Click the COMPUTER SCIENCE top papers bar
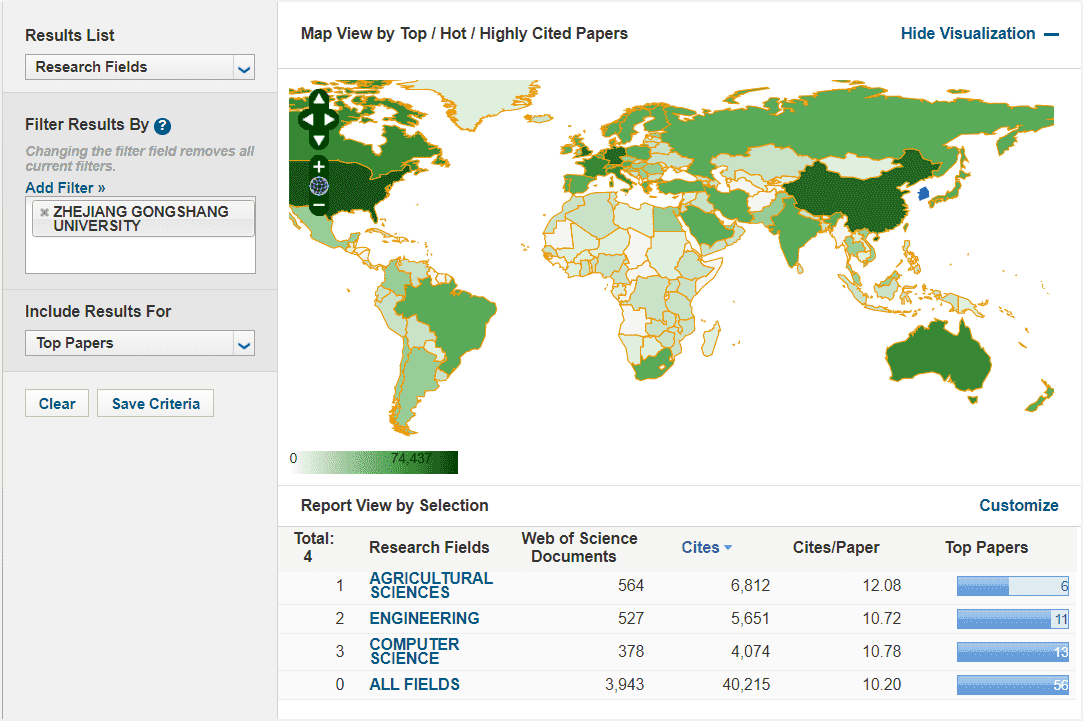This screenshot has width=1084, height=722. [1012, 652]
